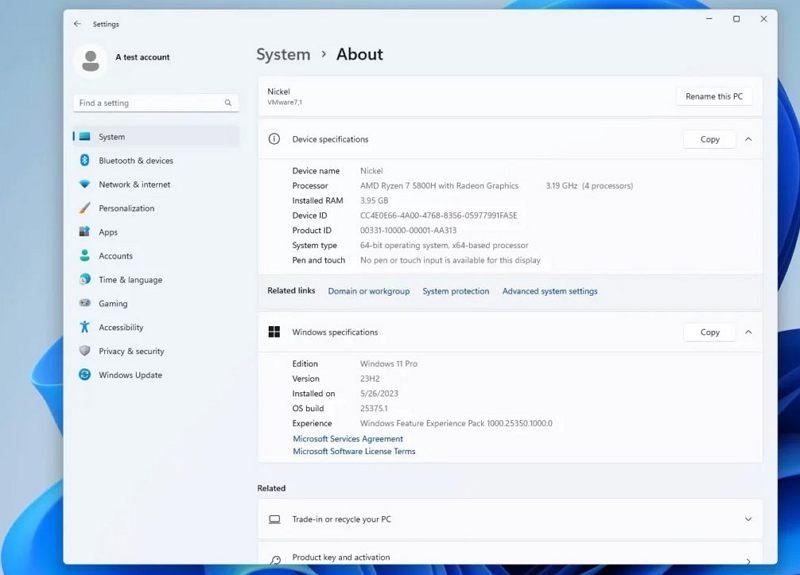Open the Network & internet settings page
Viewport: 800px width, 575px height.
[156, 184]
